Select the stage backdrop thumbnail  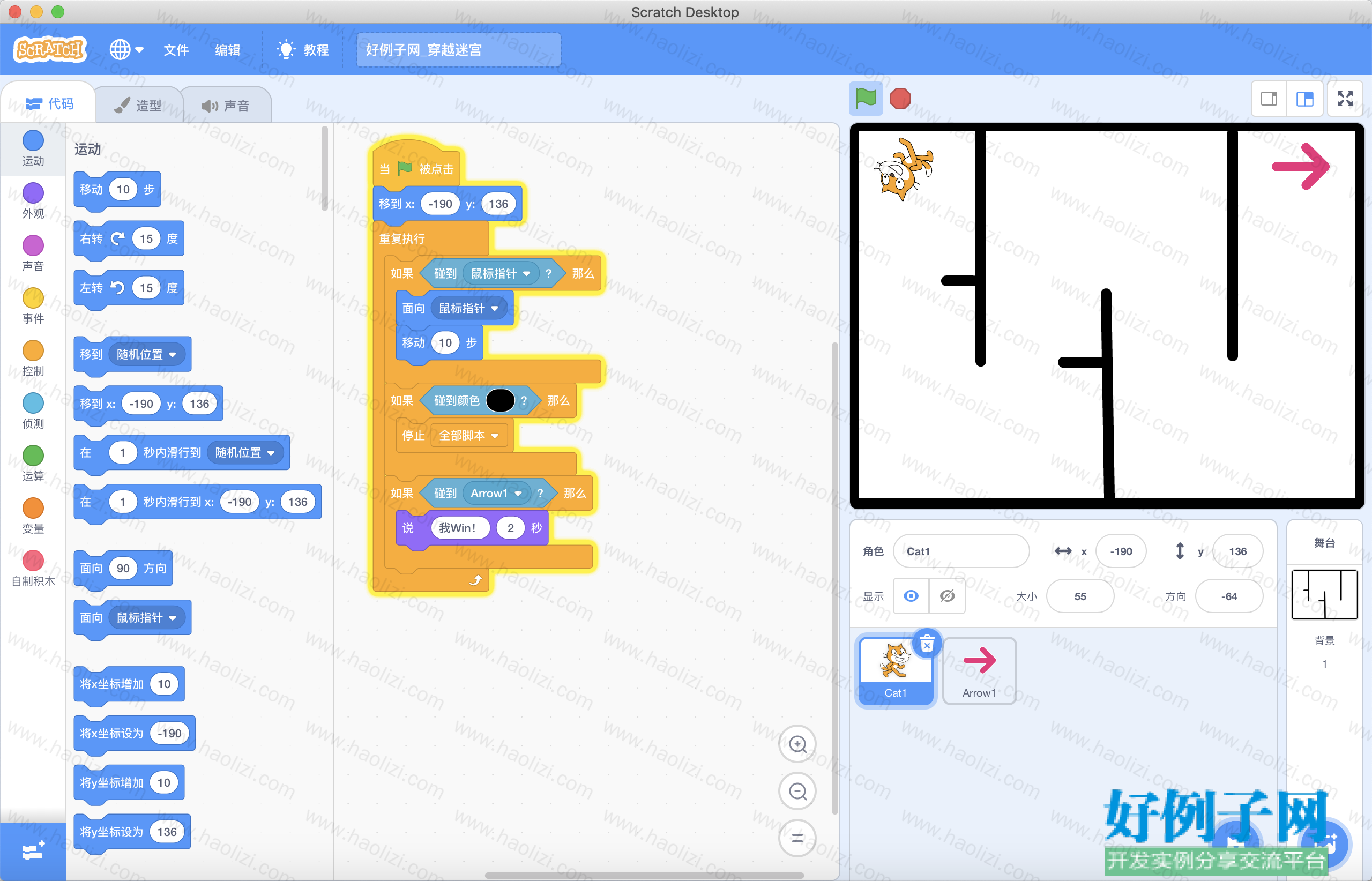click(x=1324, y=595)
